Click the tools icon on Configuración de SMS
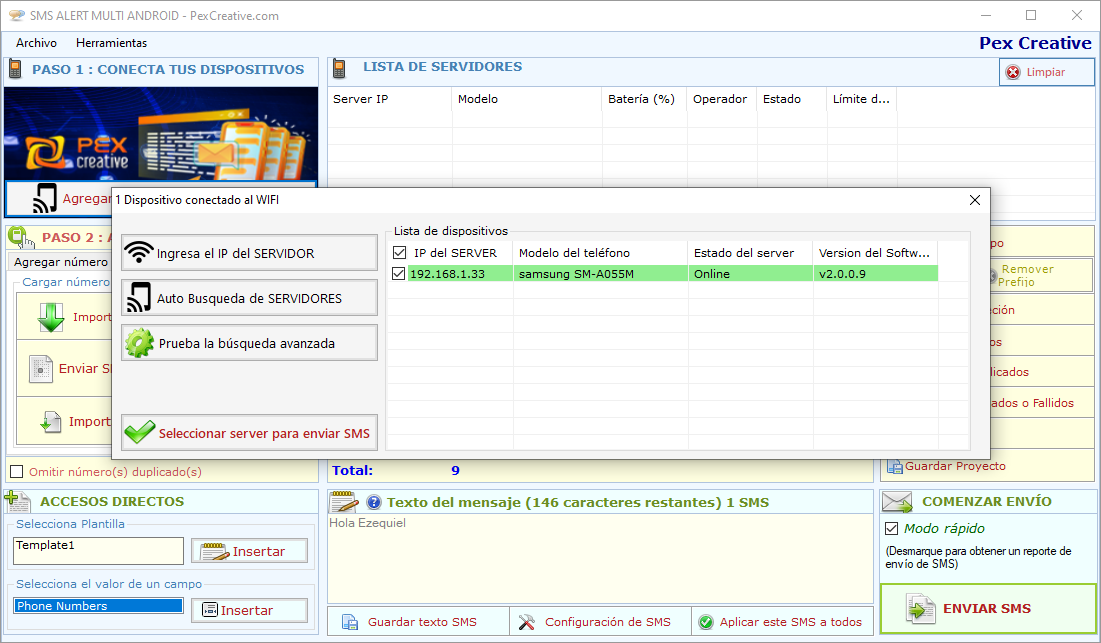 coord(527,622)
